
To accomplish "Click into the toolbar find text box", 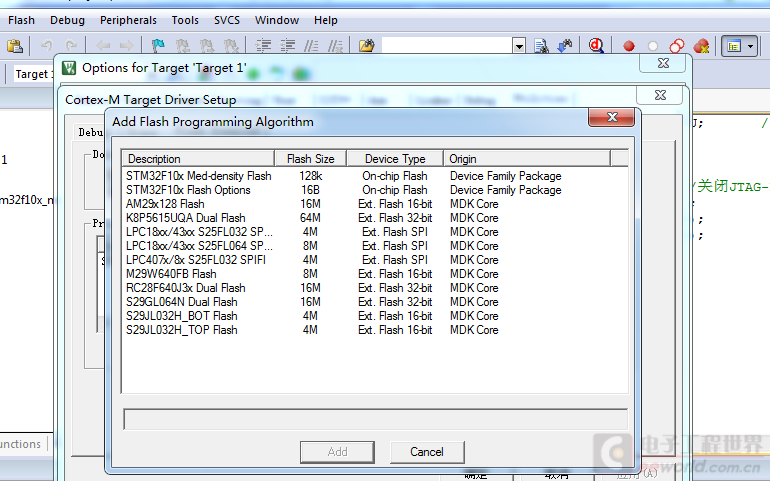I will coord(447,46).
